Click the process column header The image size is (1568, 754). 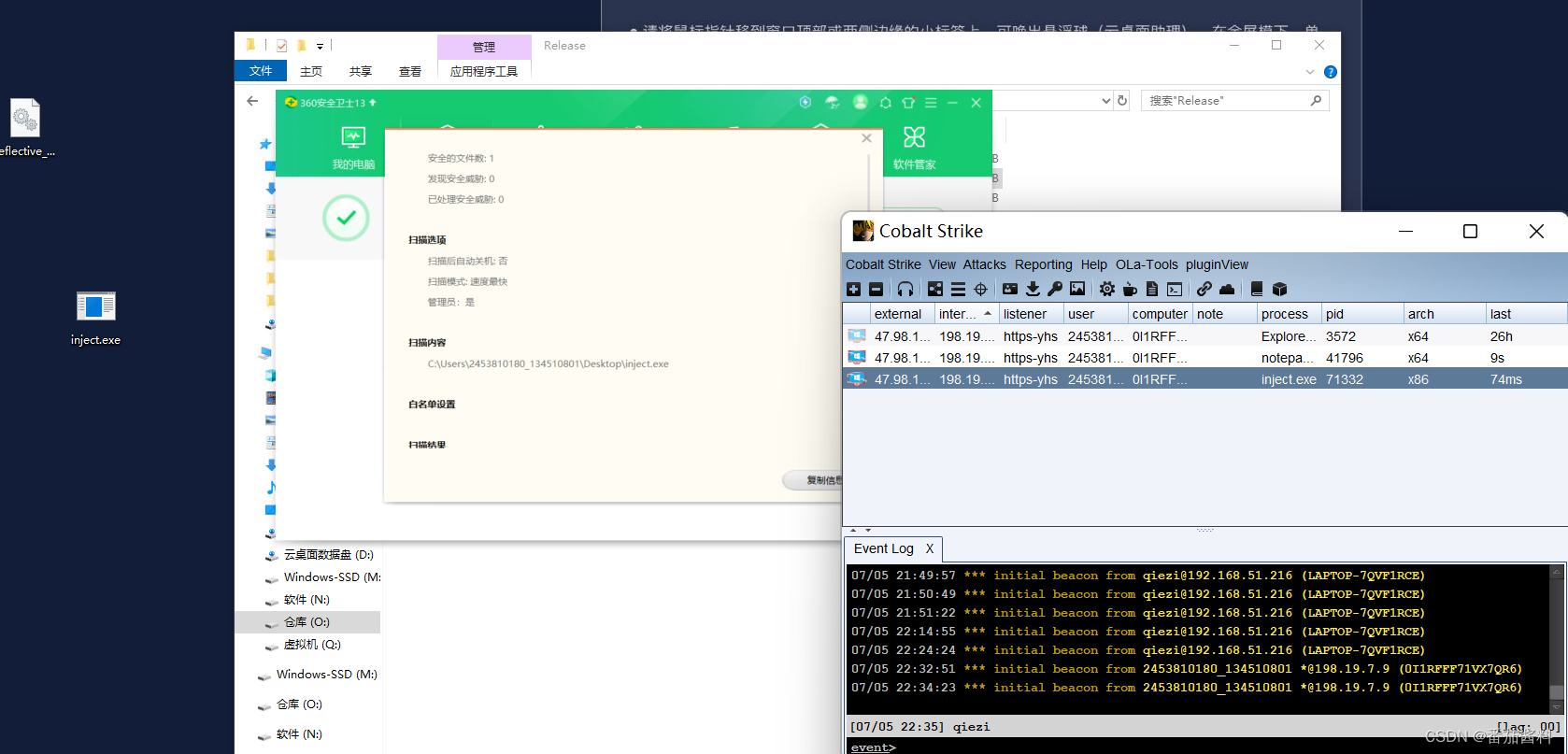click(1289, 314)
